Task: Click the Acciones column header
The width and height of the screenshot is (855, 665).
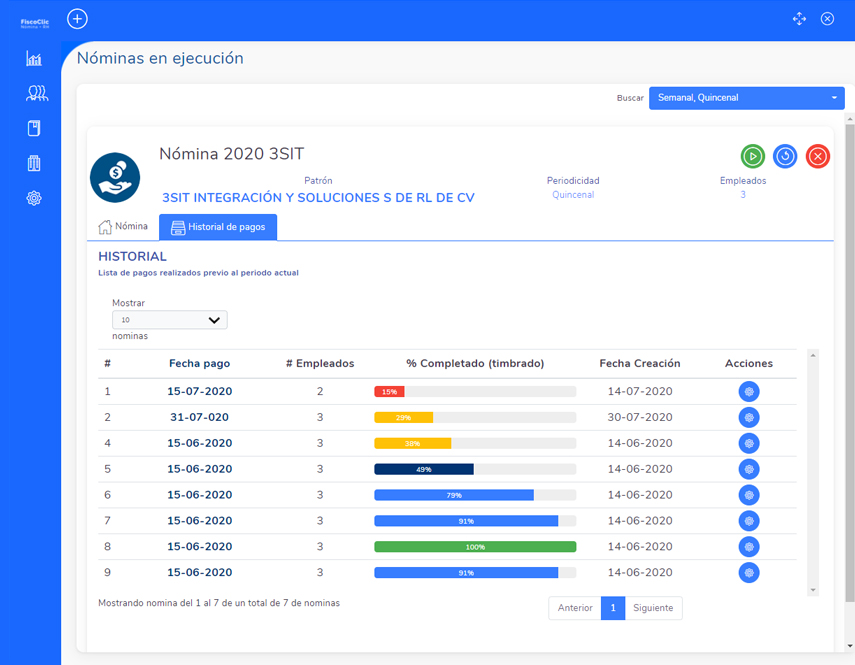Action: coord(749,364)
